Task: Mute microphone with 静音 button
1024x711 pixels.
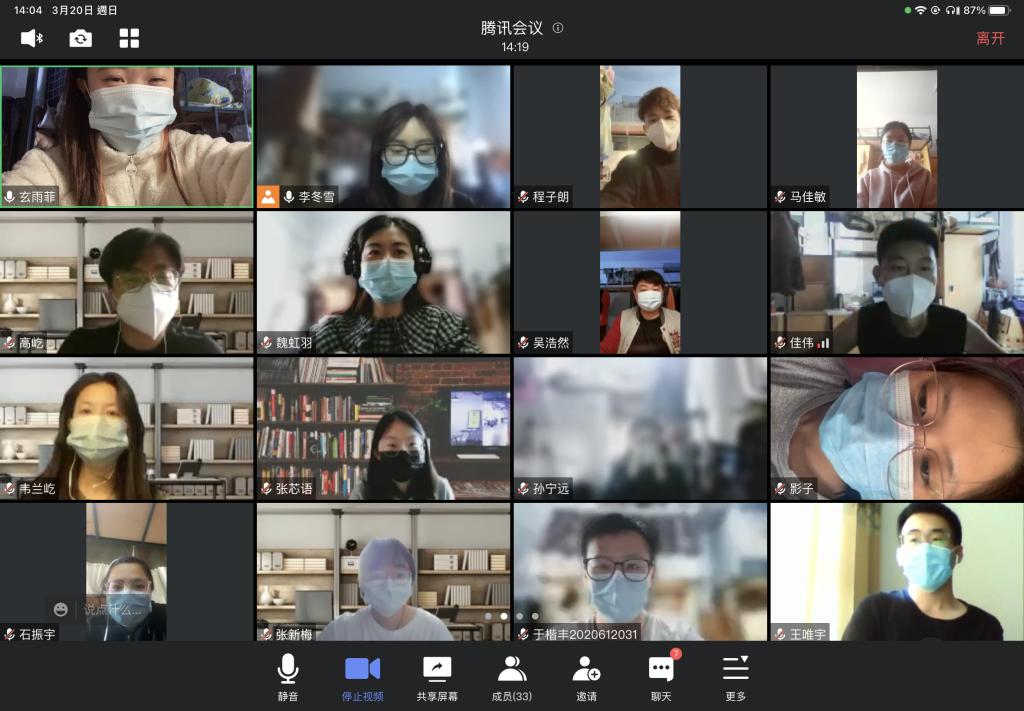Action: click(288, 677)
